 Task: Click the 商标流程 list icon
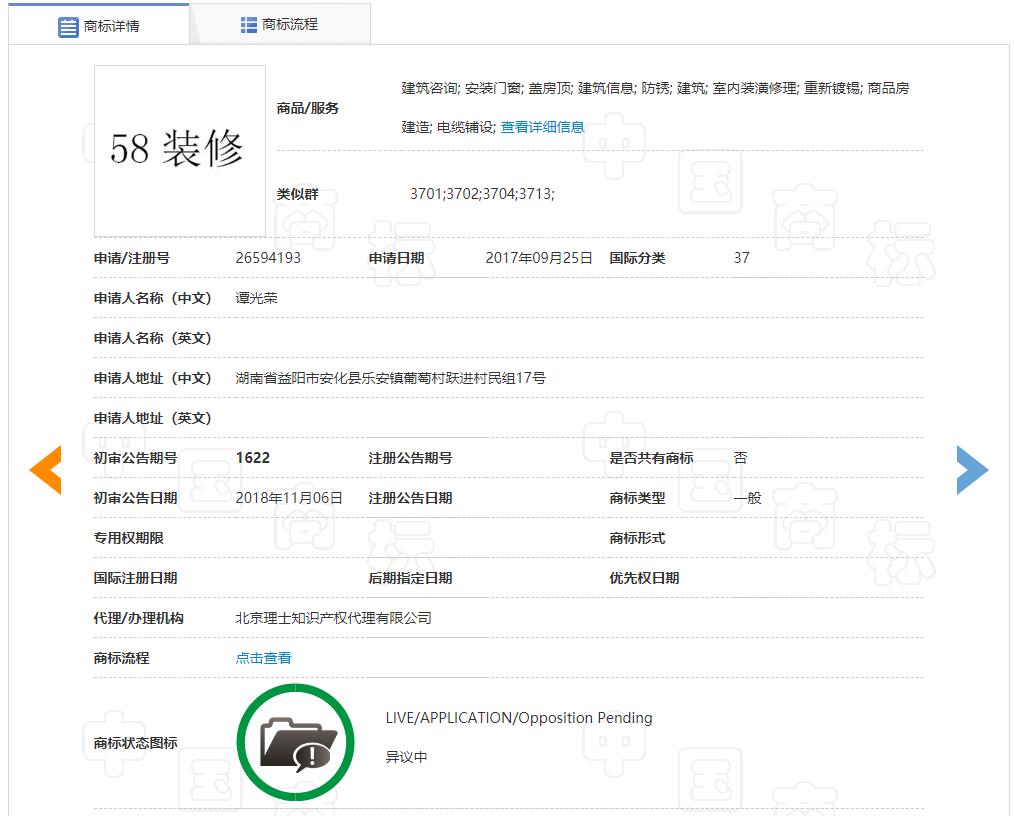pyautogui.click(x=249, y=25)
